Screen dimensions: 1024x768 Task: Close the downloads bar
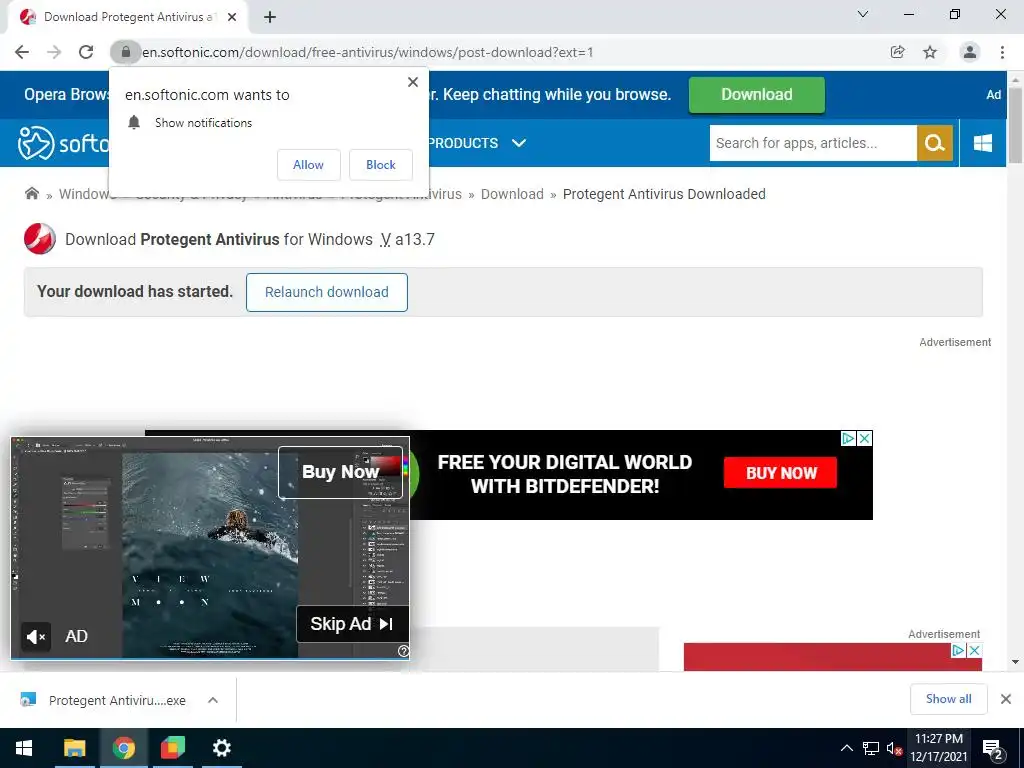pos(1006,699)
